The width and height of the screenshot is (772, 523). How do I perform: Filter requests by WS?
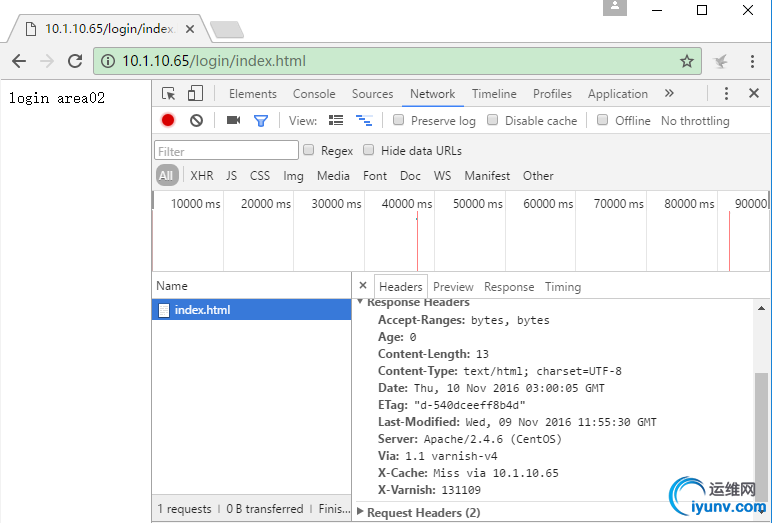442,175
